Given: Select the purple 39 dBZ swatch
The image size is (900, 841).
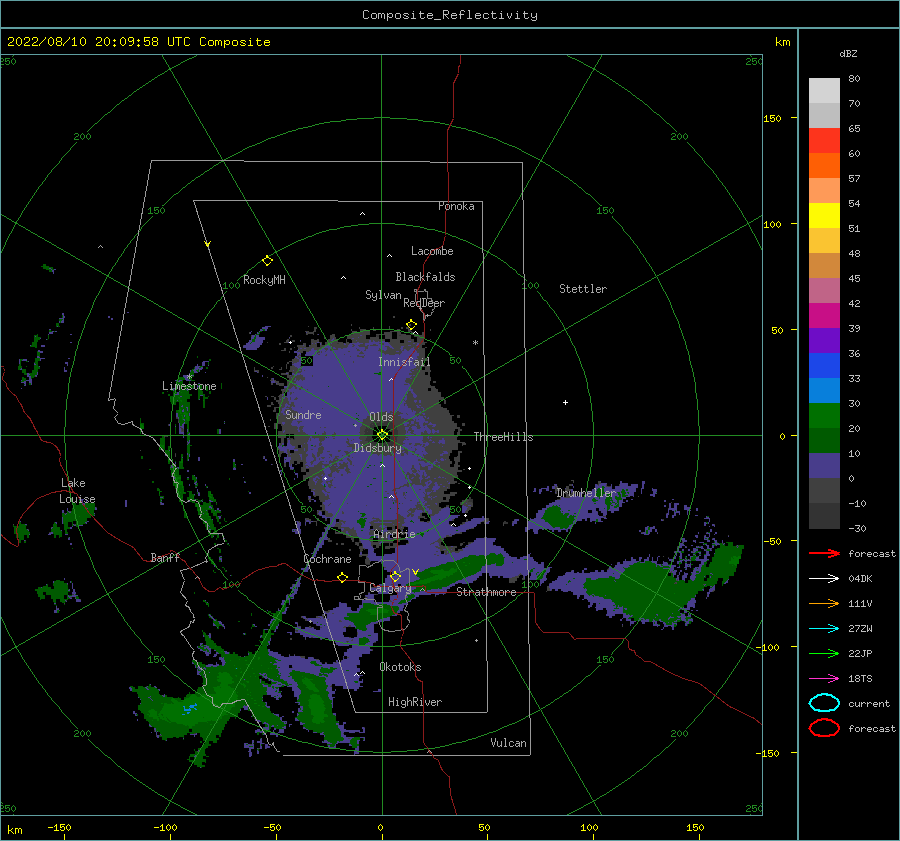Looking at the screenshot, I should click(824, 340).
